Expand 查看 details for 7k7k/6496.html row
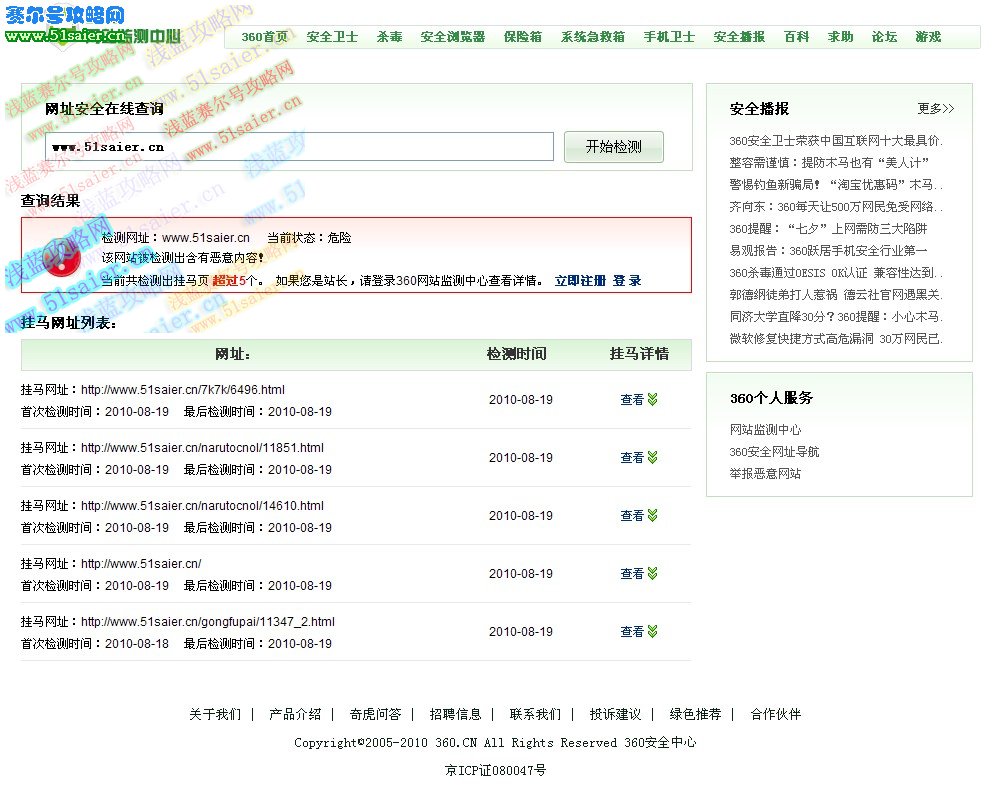Viewport: 1001px width, 797px height. point(639,400)
